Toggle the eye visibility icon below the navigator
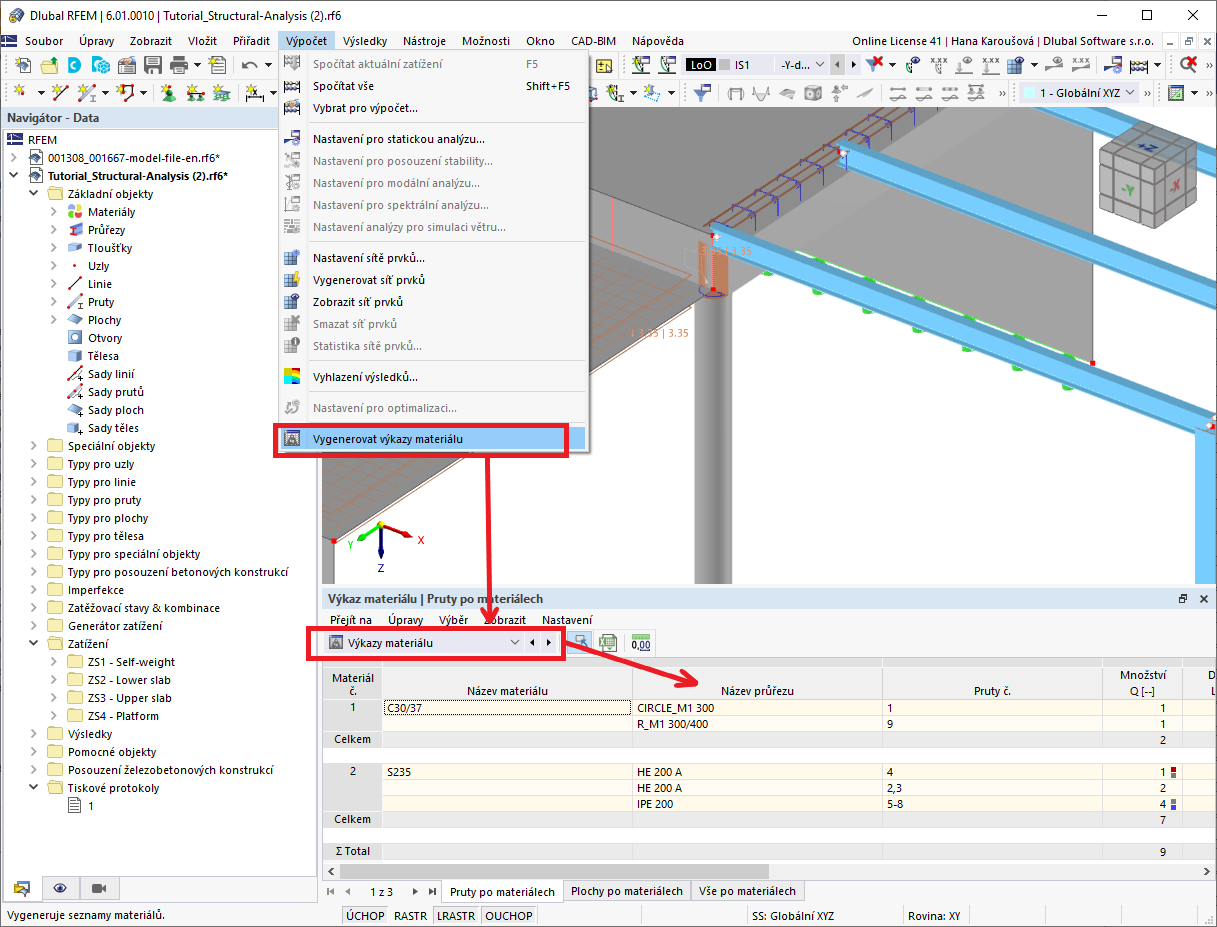Screen dimensions: 1217x927 pyautogui.click(x=60, y=889)
